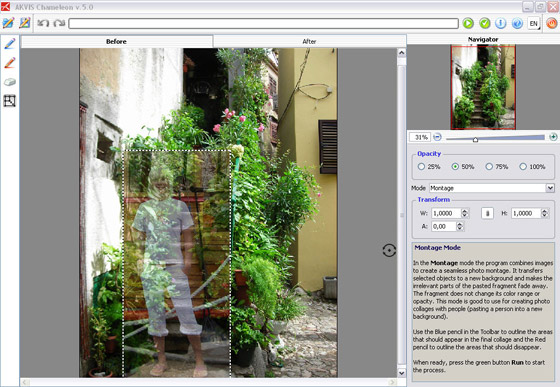The height and width of the screenshot is (387, 560).
Task: Click the Opacity group label
Action: pos(429,154)
